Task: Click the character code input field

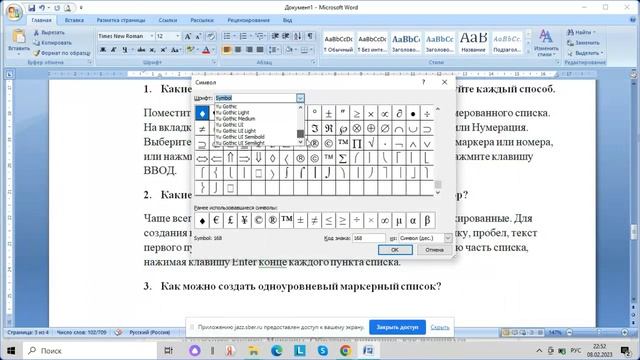Action: [x=369, y=238]
